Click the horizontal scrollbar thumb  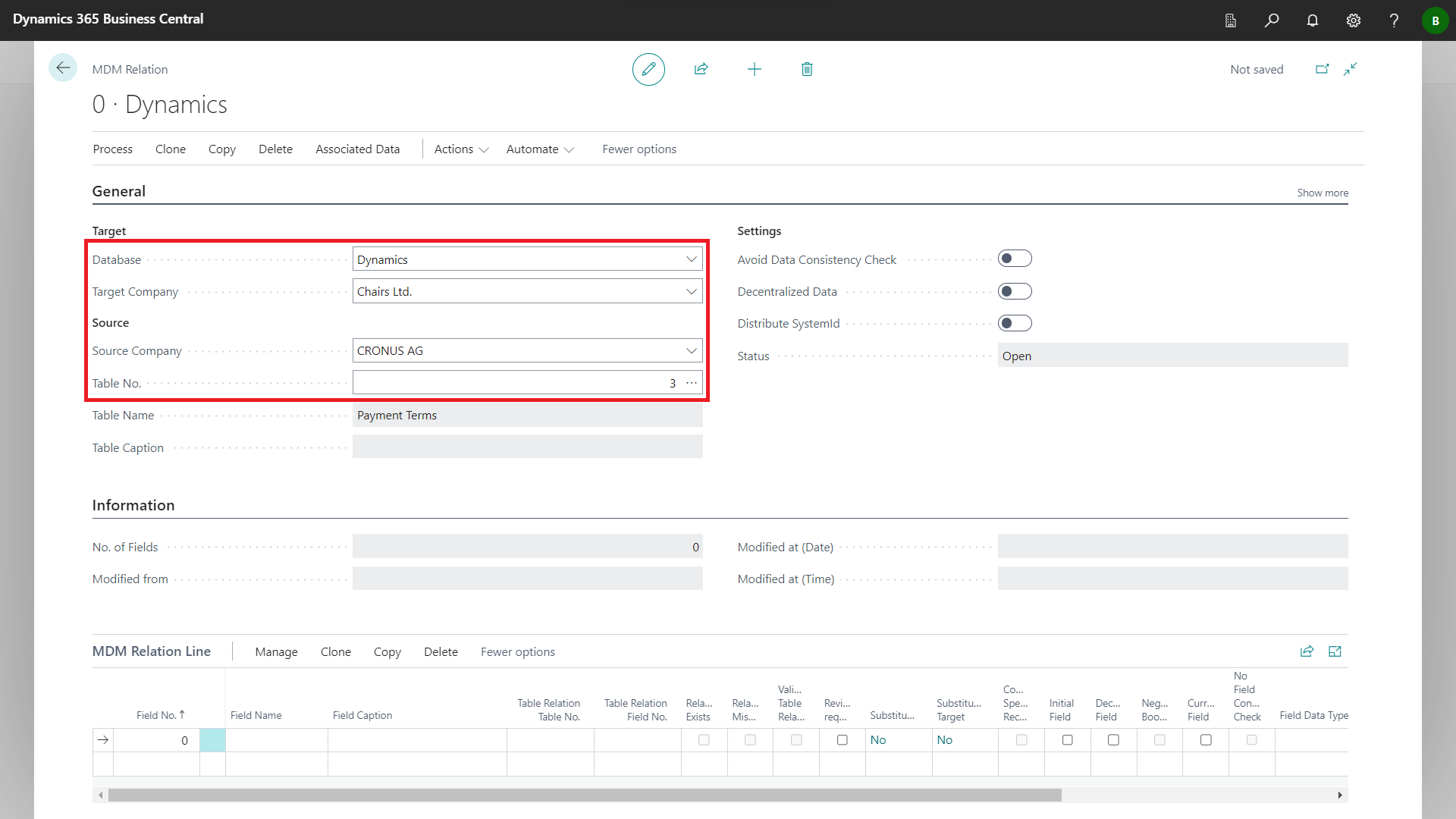pyautogui.click(x=585, y=795)
